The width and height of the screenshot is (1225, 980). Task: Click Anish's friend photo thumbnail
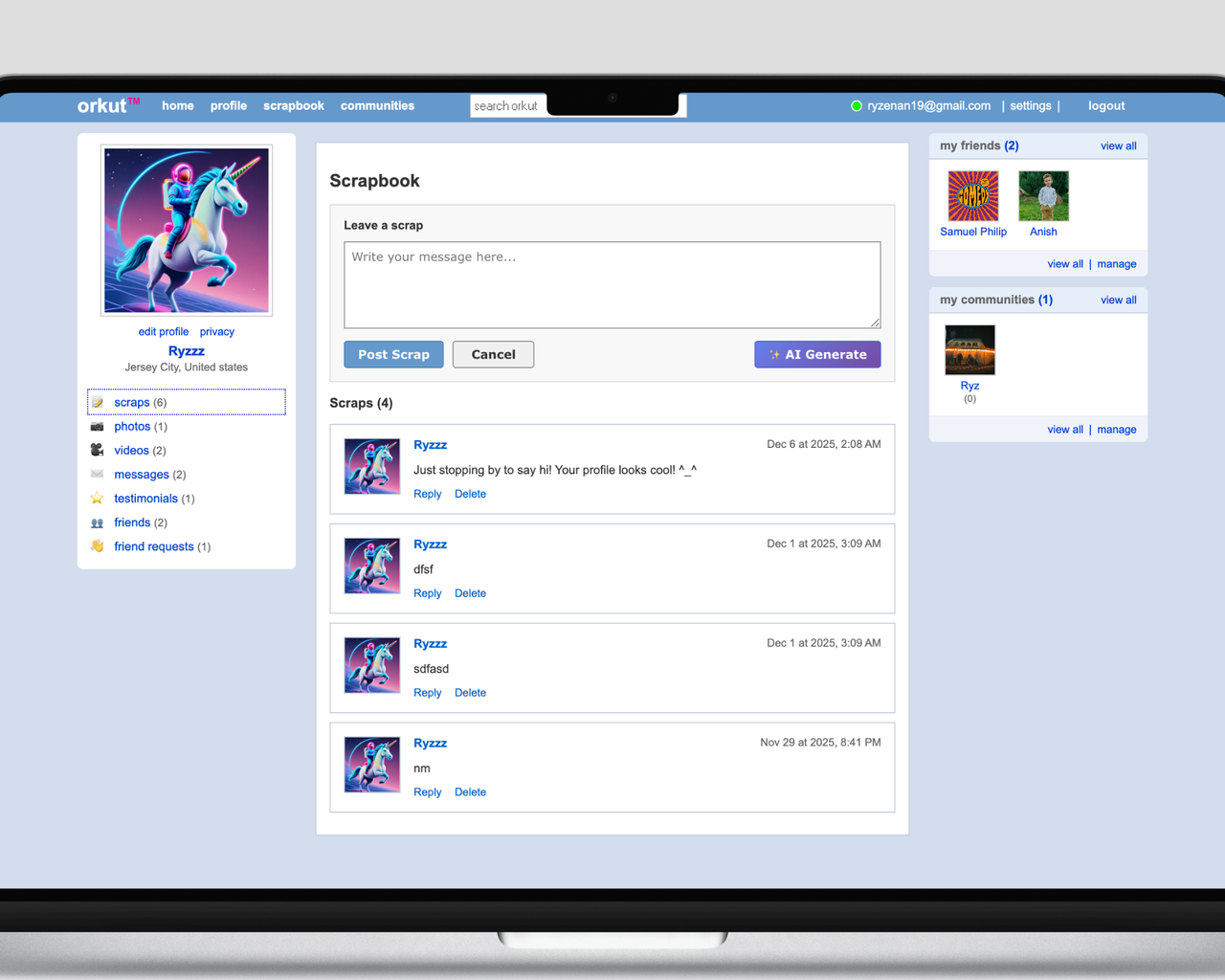(x=1043, y=196)
